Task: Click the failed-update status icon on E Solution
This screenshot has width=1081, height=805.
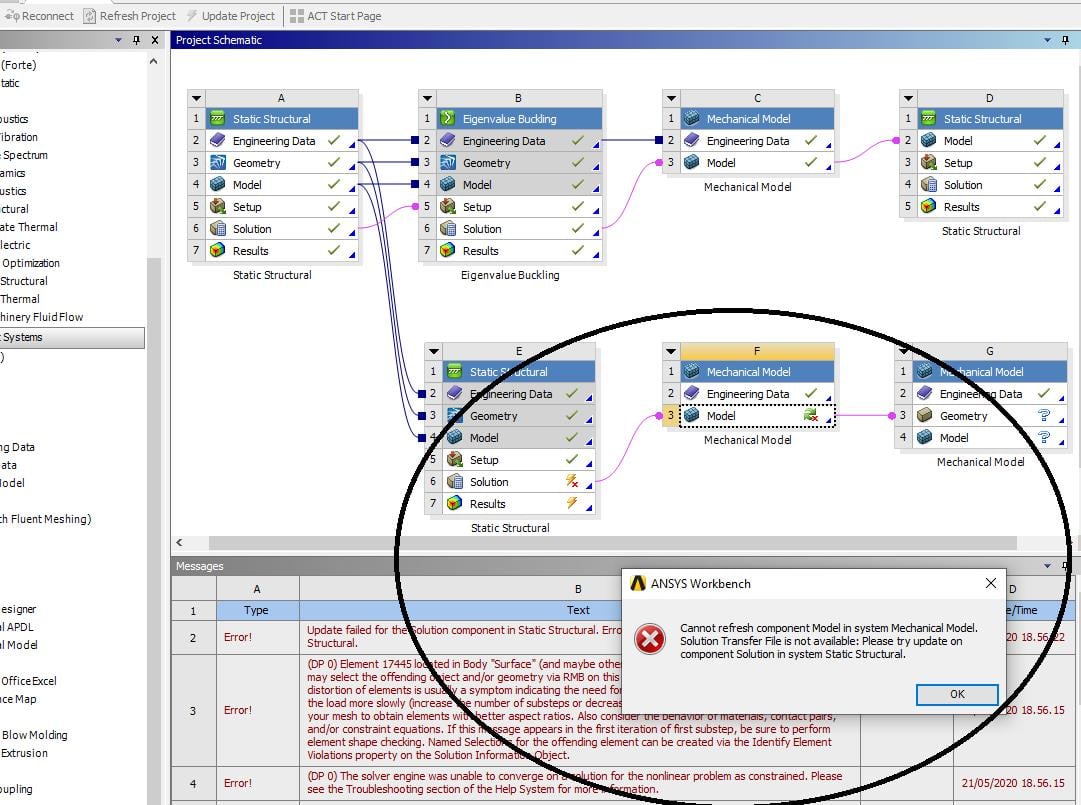Action: coord(572,480)
